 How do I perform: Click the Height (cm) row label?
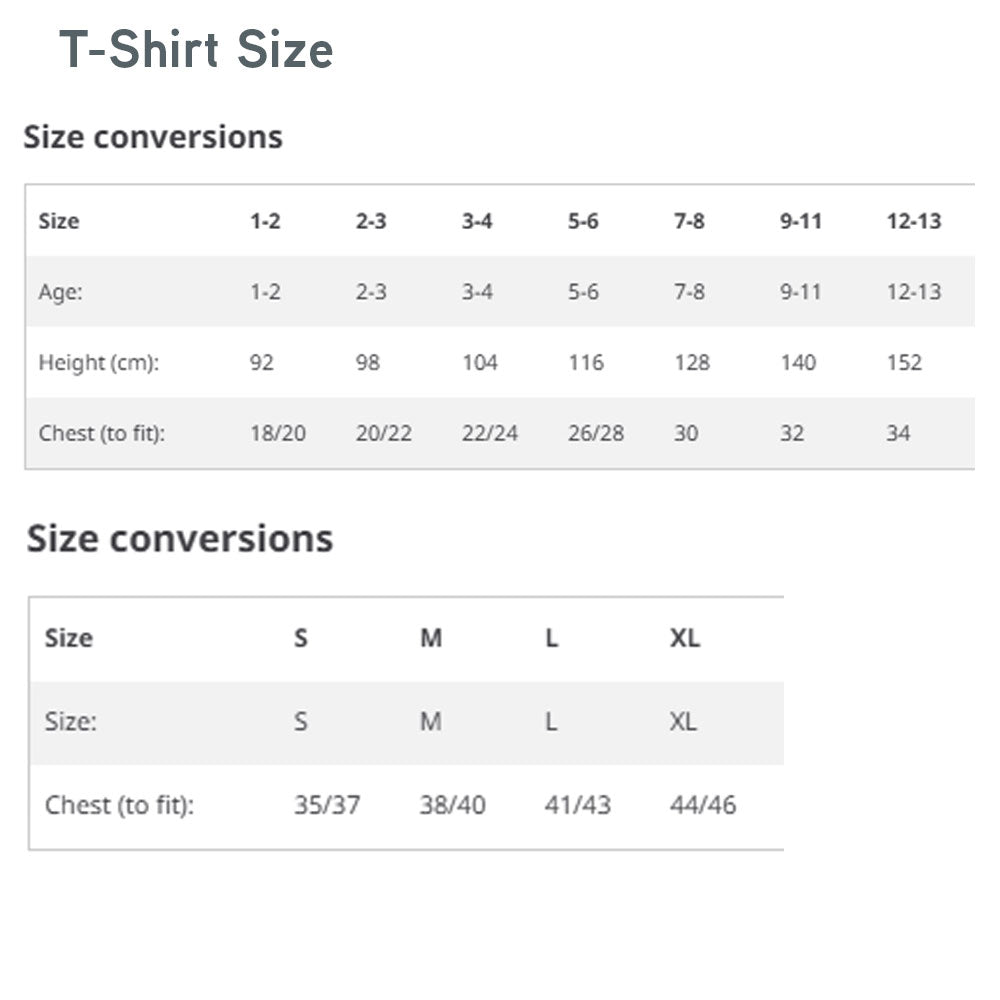coord(98,362)
